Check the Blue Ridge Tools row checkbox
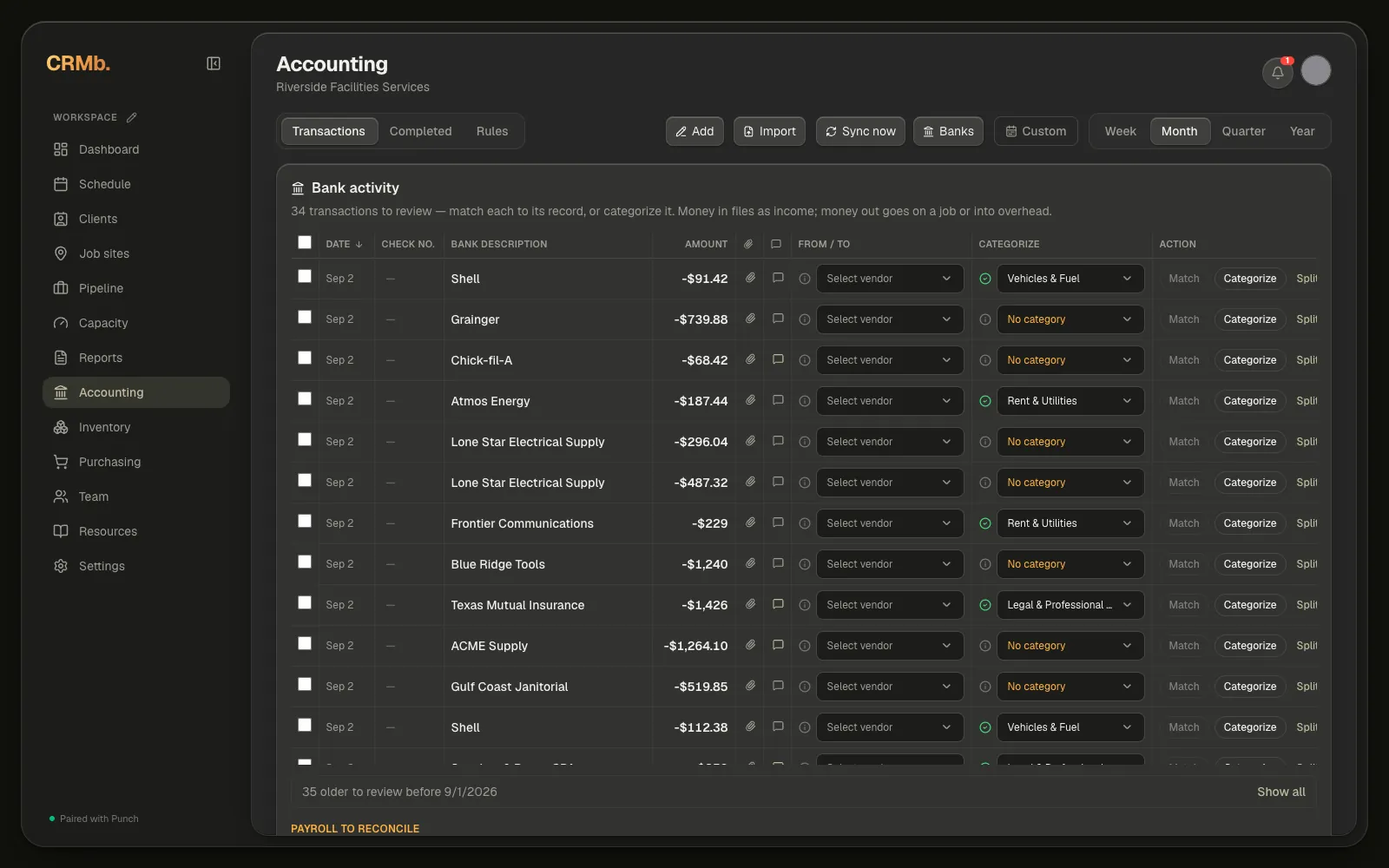The height and width of the screenshot is (868, 1389). [x=305, y=562]
